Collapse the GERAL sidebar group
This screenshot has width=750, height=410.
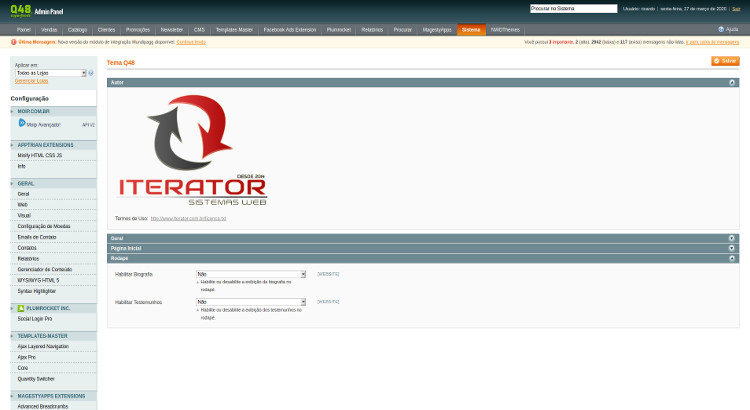pos(54,184)
